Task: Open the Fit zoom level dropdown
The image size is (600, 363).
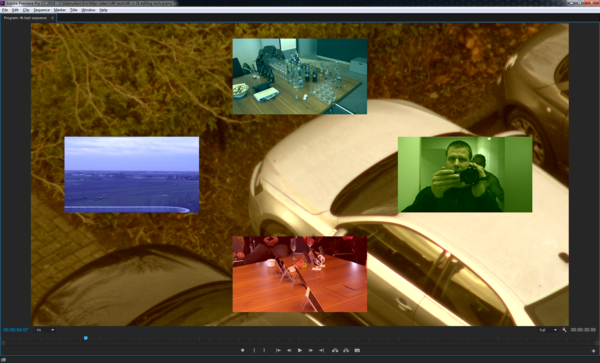Action: pyautogui.click(x=45, y=330)
